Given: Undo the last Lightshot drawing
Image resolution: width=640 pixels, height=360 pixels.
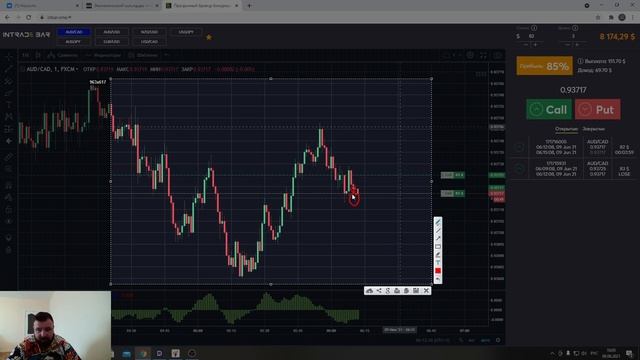Looking at the screenshot, I should [438, 279].
